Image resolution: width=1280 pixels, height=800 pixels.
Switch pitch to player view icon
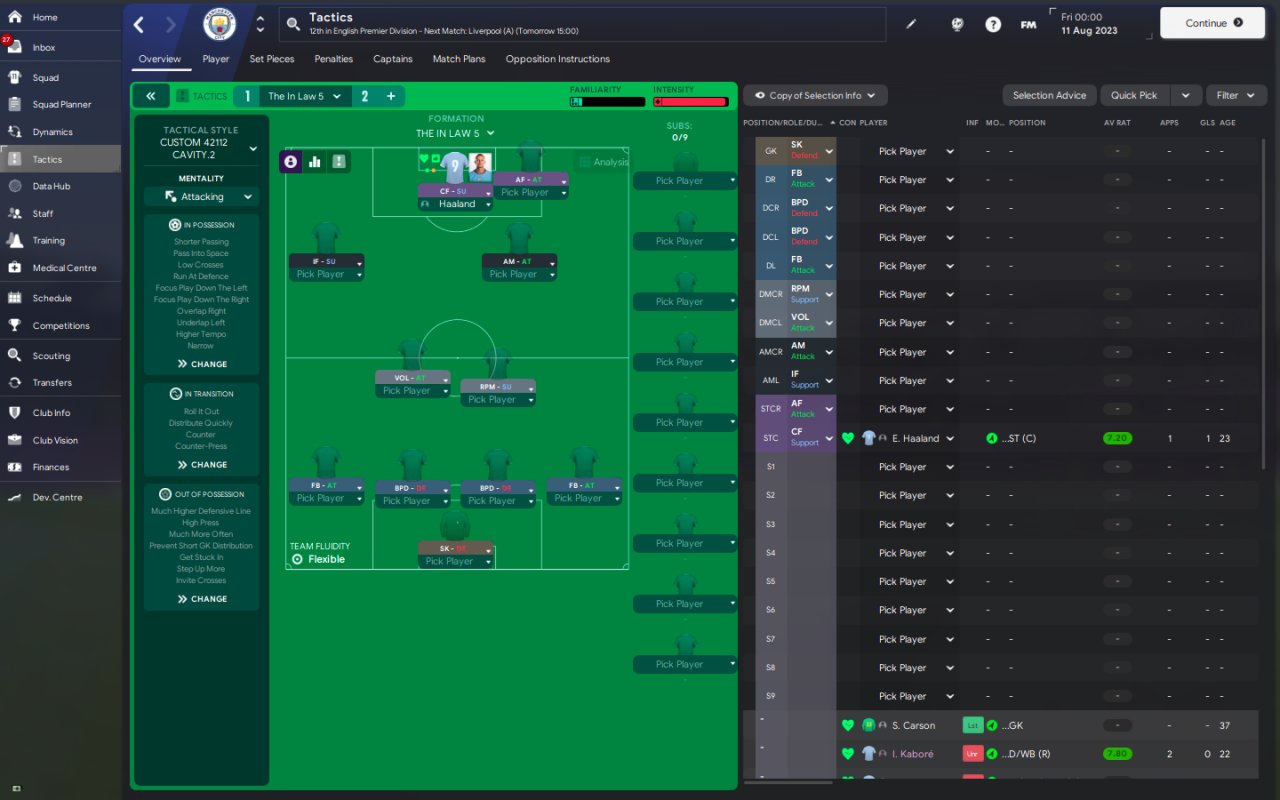291,161
